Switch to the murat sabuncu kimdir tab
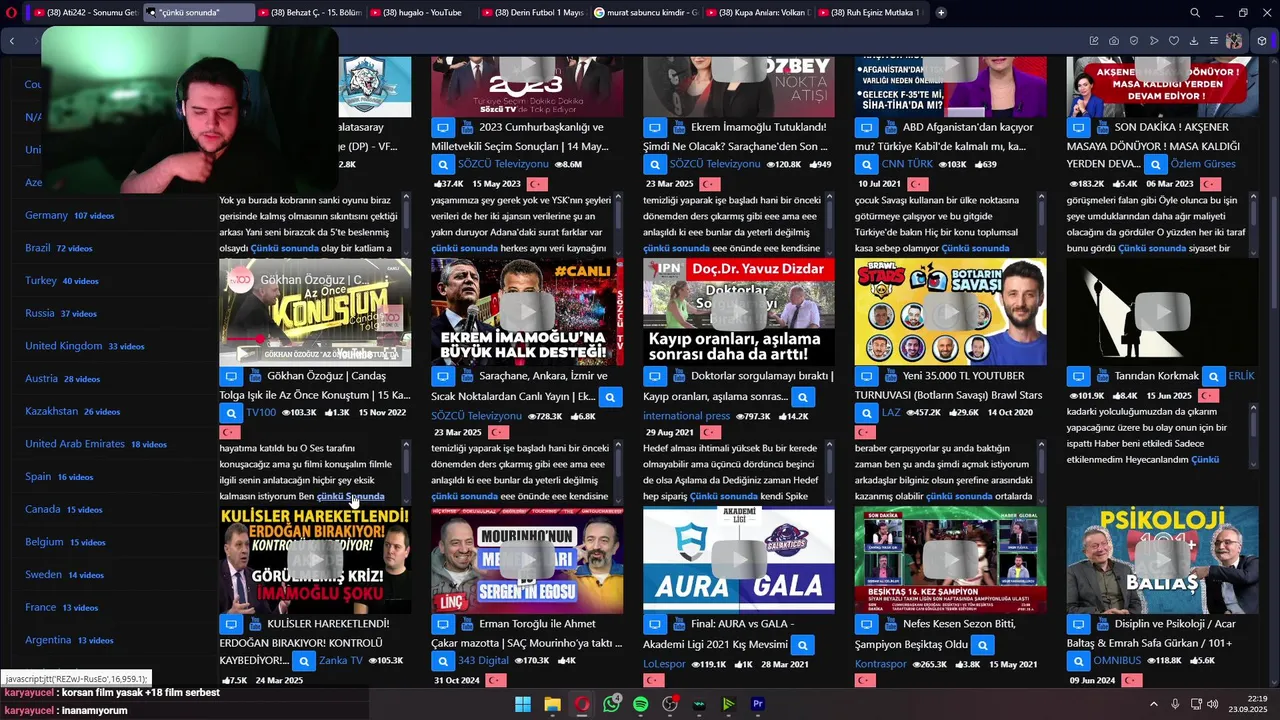The image size is (1280, 720). point(646,13)
